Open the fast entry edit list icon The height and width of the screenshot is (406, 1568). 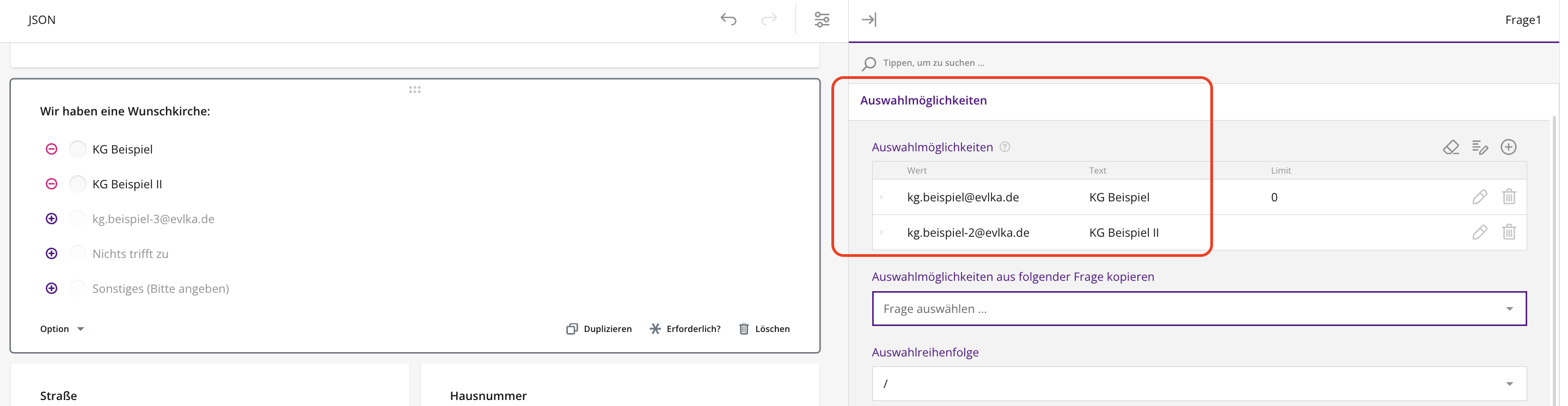pyautogui.click(x=1480, y=147)
